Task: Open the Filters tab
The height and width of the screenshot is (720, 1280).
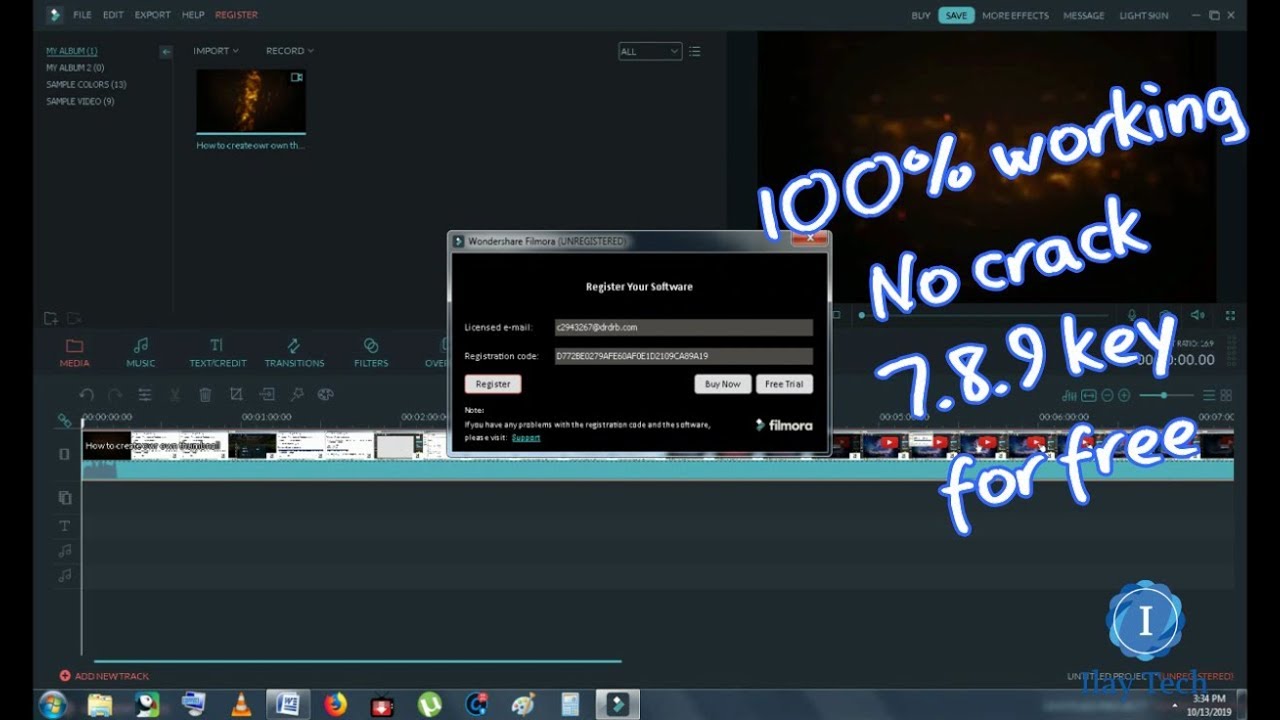Action: click(371, 352)
